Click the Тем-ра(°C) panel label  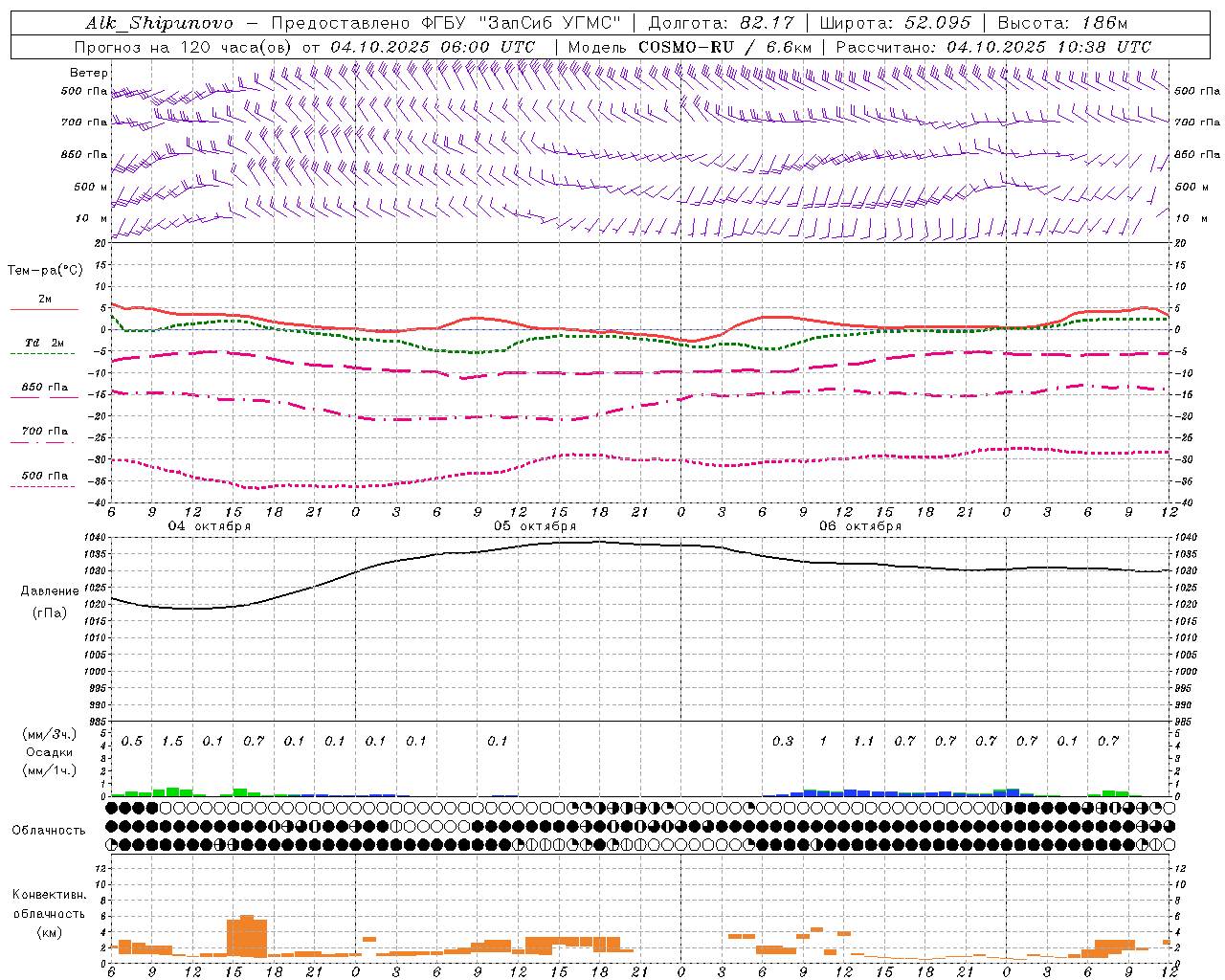coord(45,271)
